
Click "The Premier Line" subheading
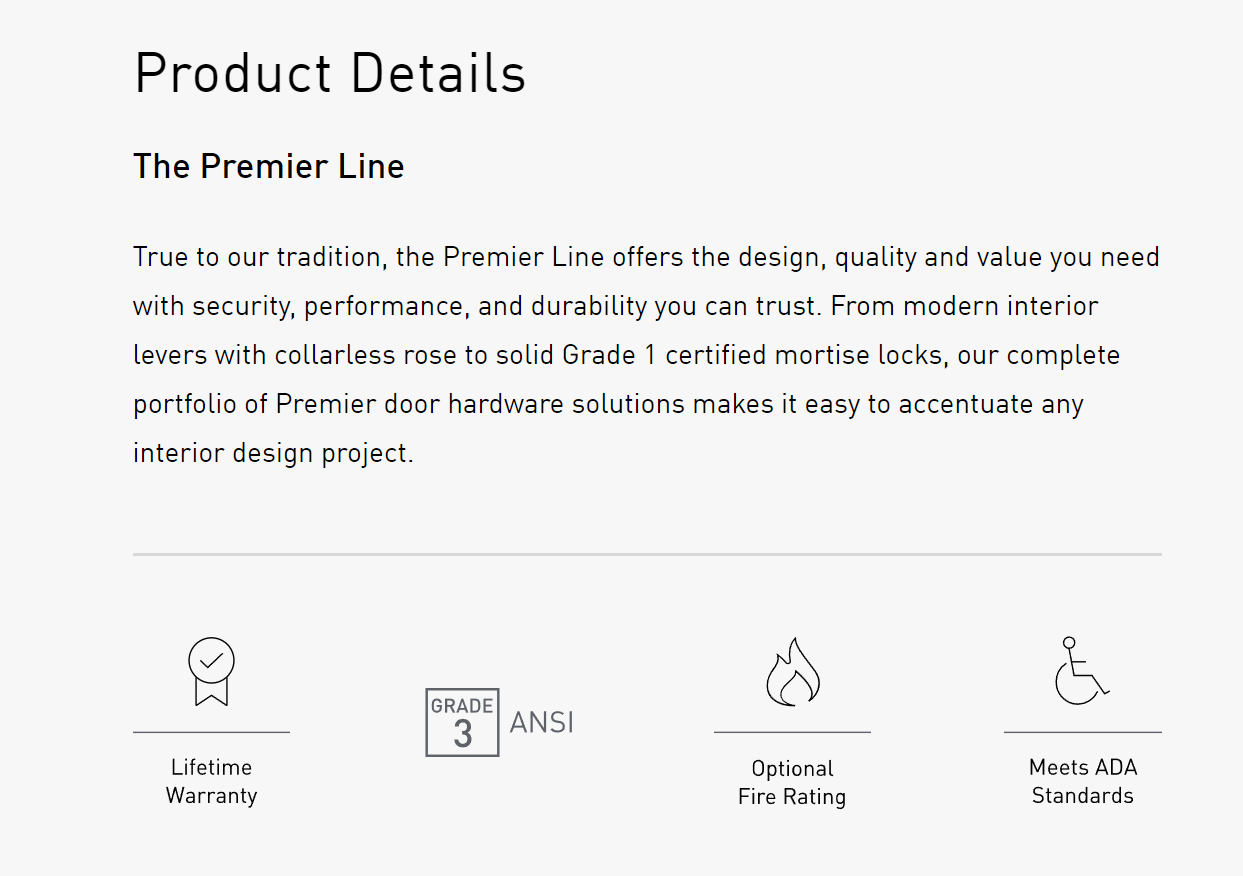tap(268, 166)
